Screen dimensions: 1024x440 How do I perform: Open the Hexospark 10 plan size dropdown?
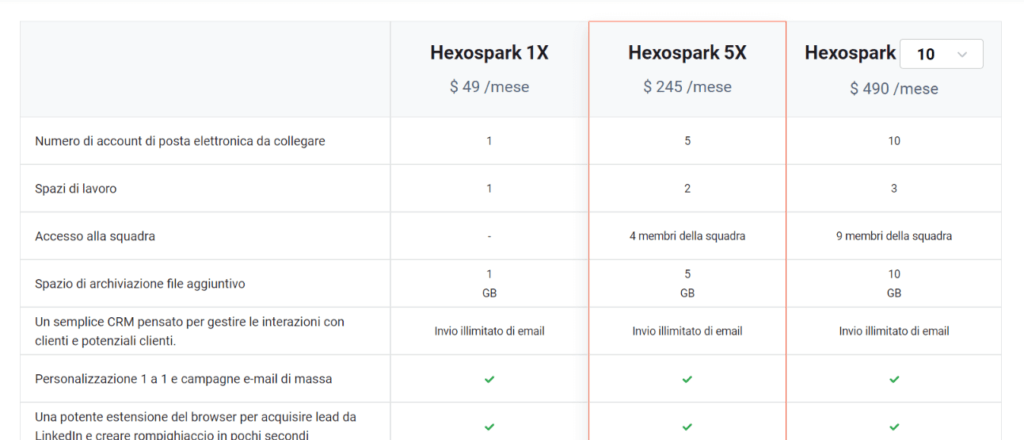tap(941, 54)
